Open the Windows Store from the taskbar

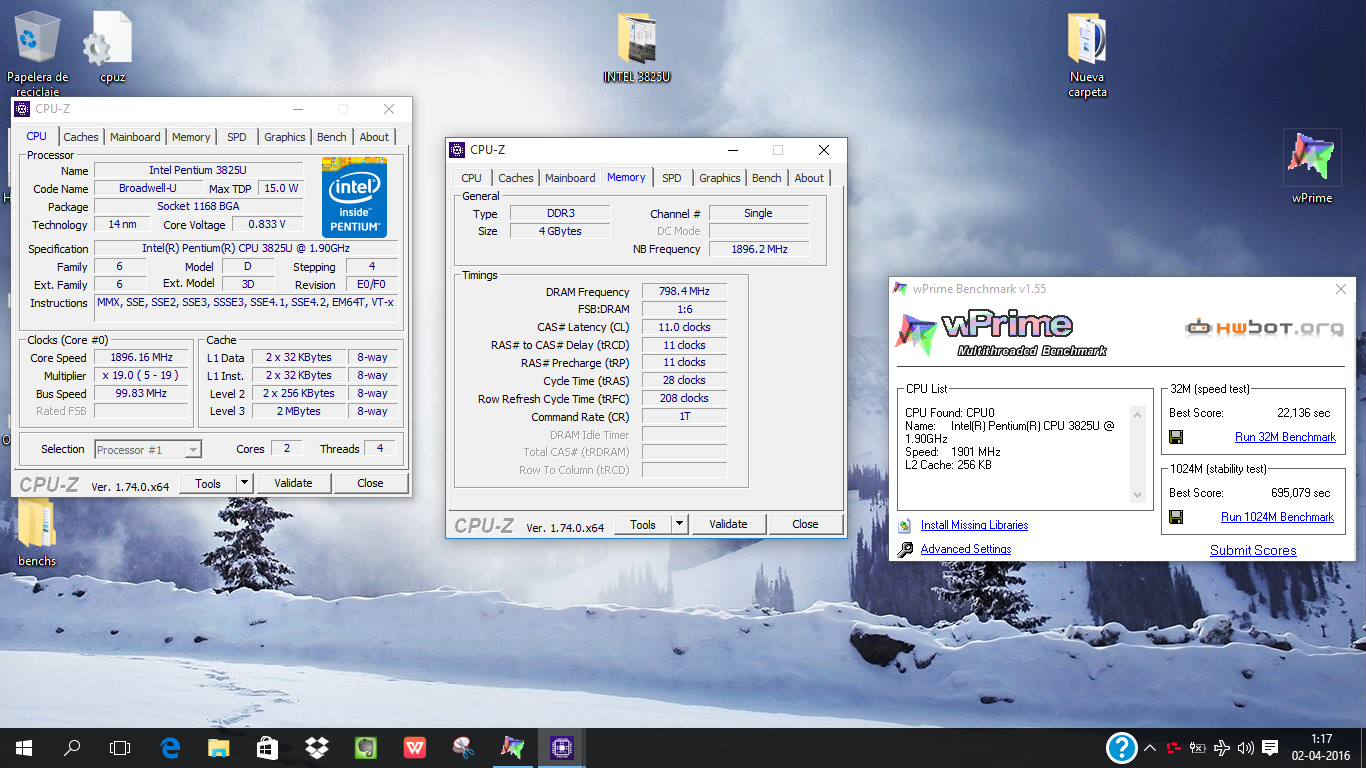tap(267, 748)
